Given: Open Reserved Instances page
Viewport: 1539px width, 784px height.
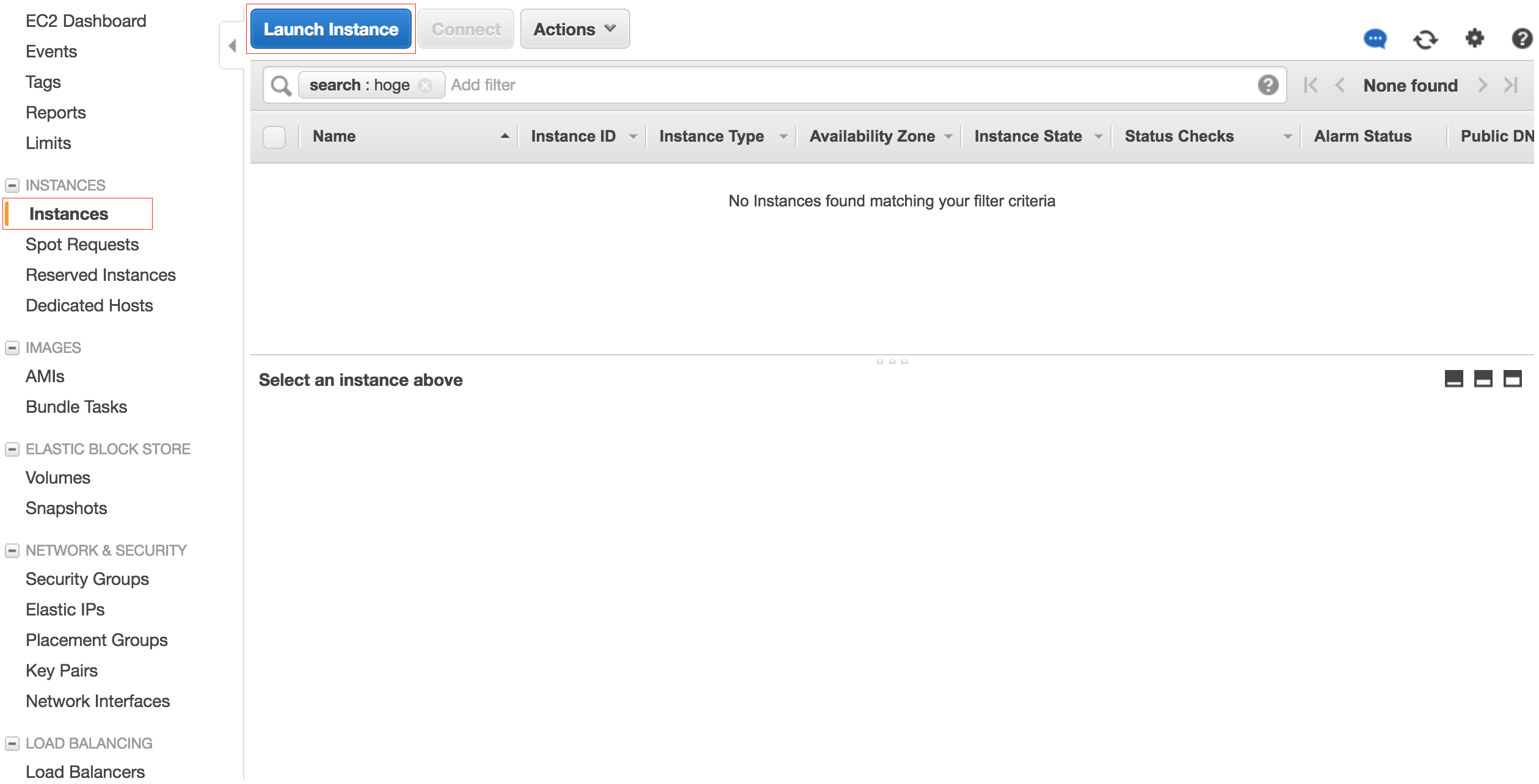Looking at the screenshot, I should (x=101, y=276).
